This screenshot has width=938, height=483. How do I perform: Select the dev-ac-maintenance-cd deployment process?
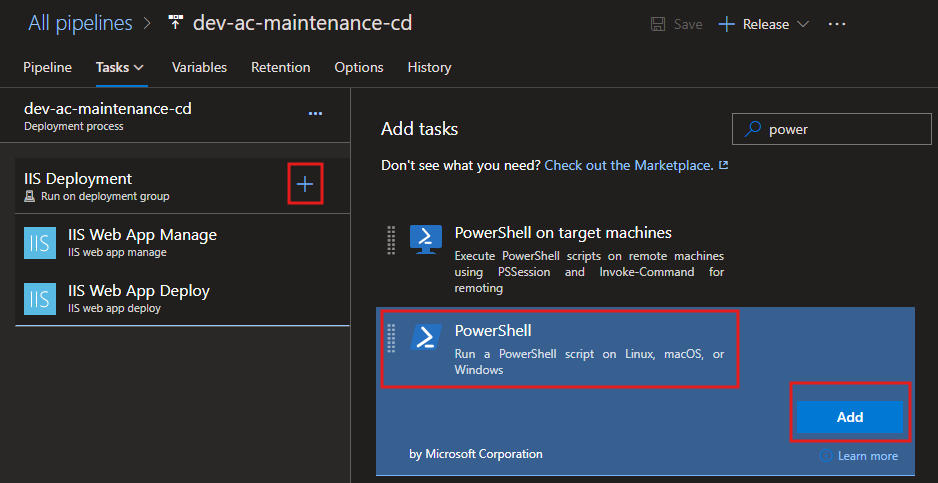tap(175, 116)
